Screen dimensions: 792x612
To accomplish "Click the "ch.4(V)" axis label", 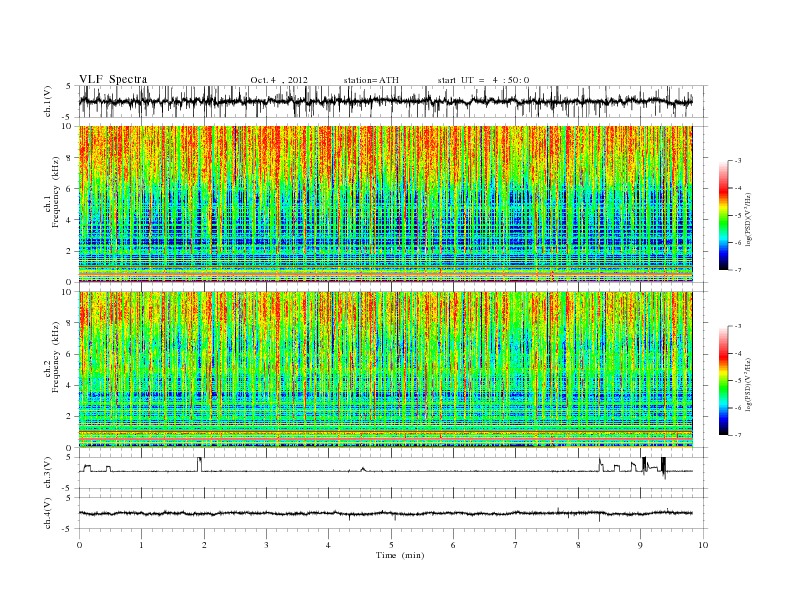I will coord(48,514).
